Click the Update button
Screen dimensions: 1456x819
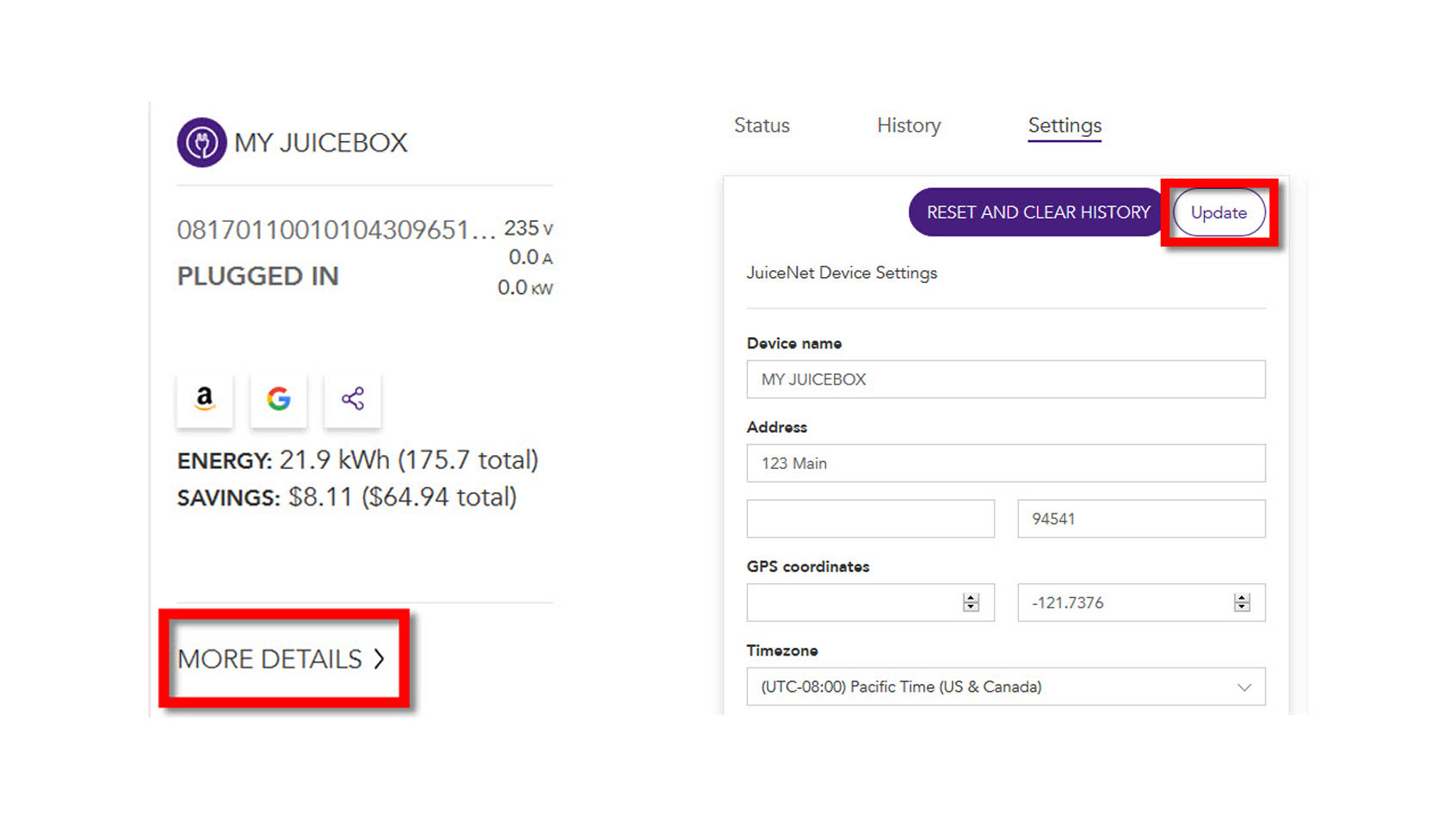(x=1218, y=212)
